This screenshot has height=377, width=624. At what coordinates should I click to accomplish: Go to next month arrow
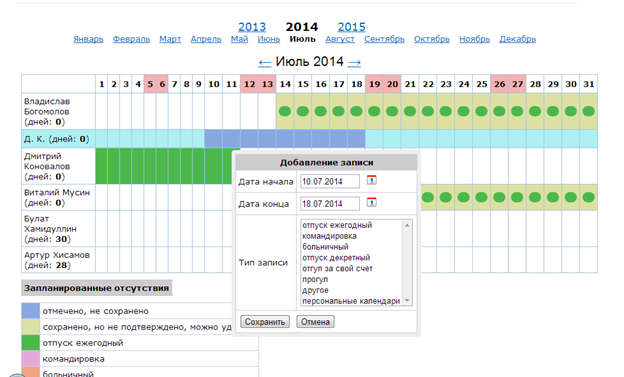click(x=354, y=63)
